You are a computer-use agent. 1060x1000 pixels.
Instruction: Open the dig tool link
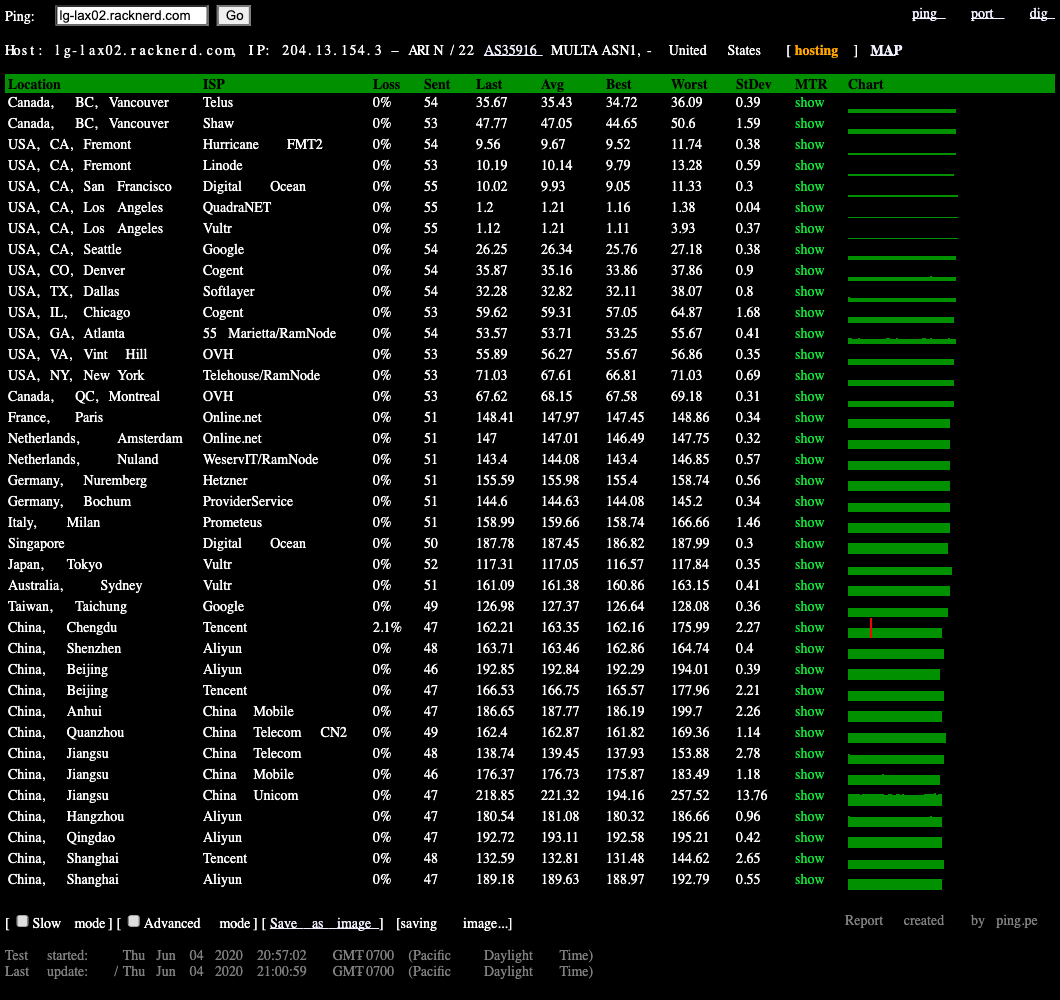click(x=1041, y=14)
